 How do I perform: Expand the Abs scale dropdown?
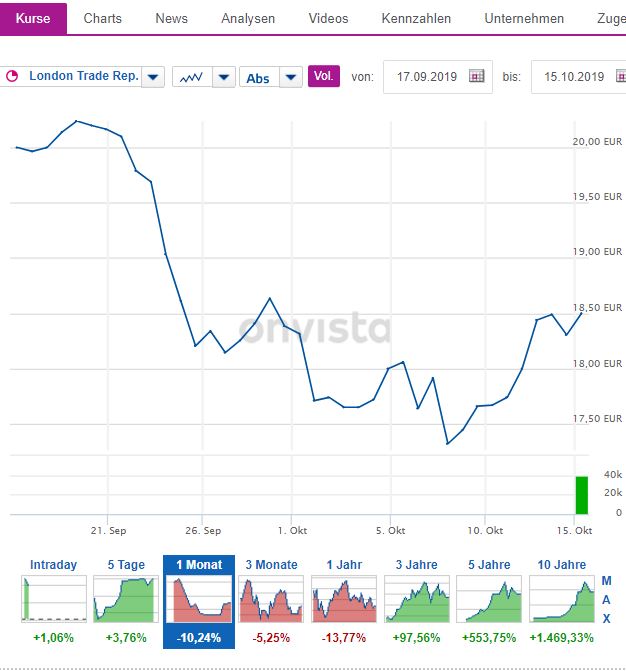pyautogui.click(x=290, y=77)
